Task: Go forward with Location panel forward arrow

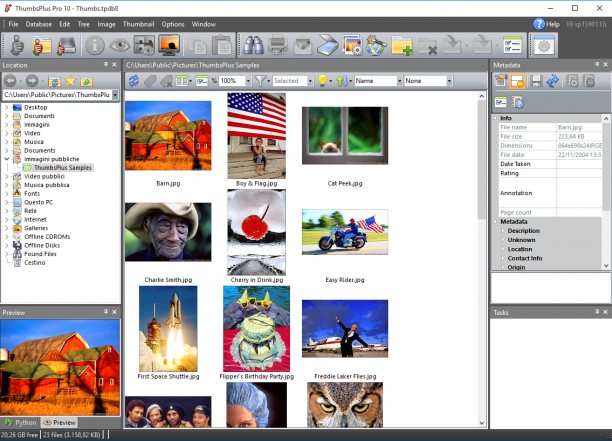Action: coord(32,81)
